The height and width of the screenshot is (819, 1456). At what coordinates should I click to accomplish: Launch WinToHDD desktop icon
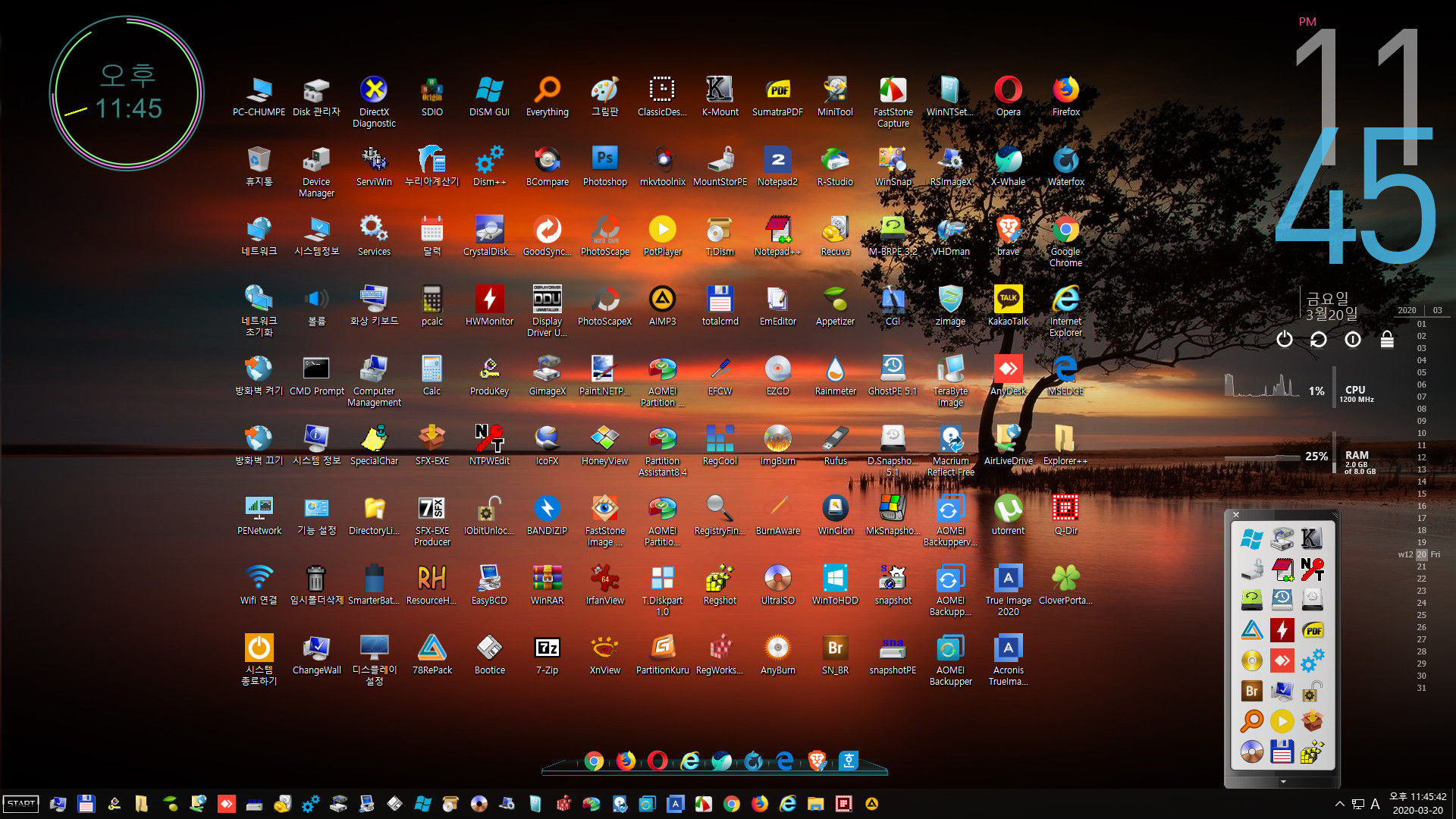point(835,585)
